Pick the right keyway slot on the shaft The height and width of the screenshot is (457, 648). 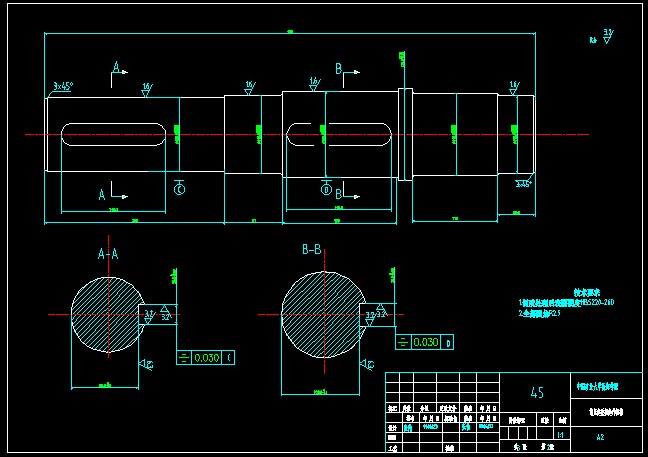click(x=339, y=134)
